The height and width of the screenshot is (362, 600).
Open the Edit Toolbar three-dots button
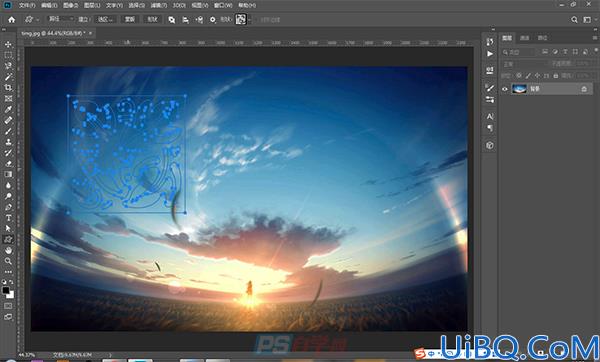tap(8, 272)
